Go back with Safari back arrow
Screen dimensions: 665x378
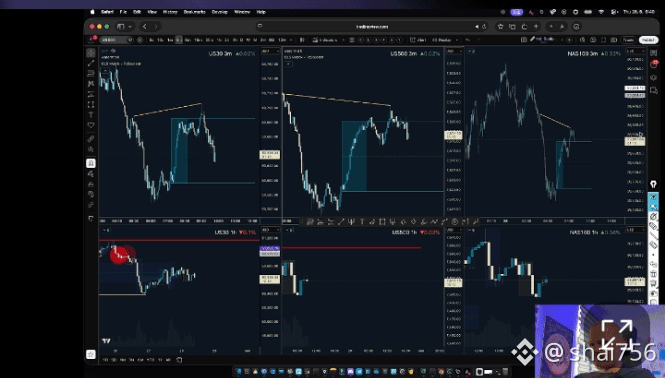coord(145,26)
